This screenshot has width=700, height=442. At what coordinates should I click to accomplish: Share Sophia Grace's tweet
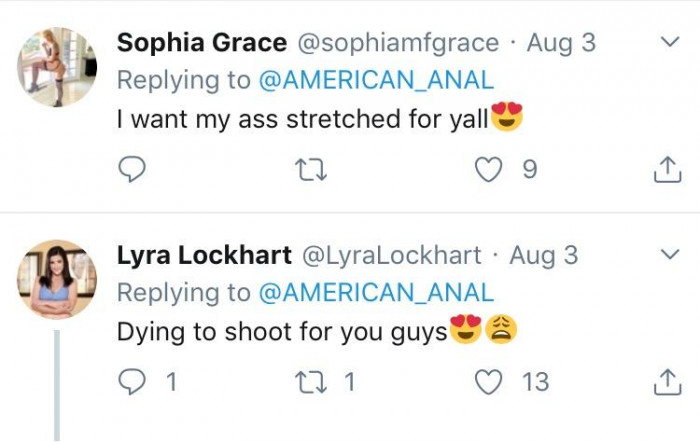click(x=666, y=171)
